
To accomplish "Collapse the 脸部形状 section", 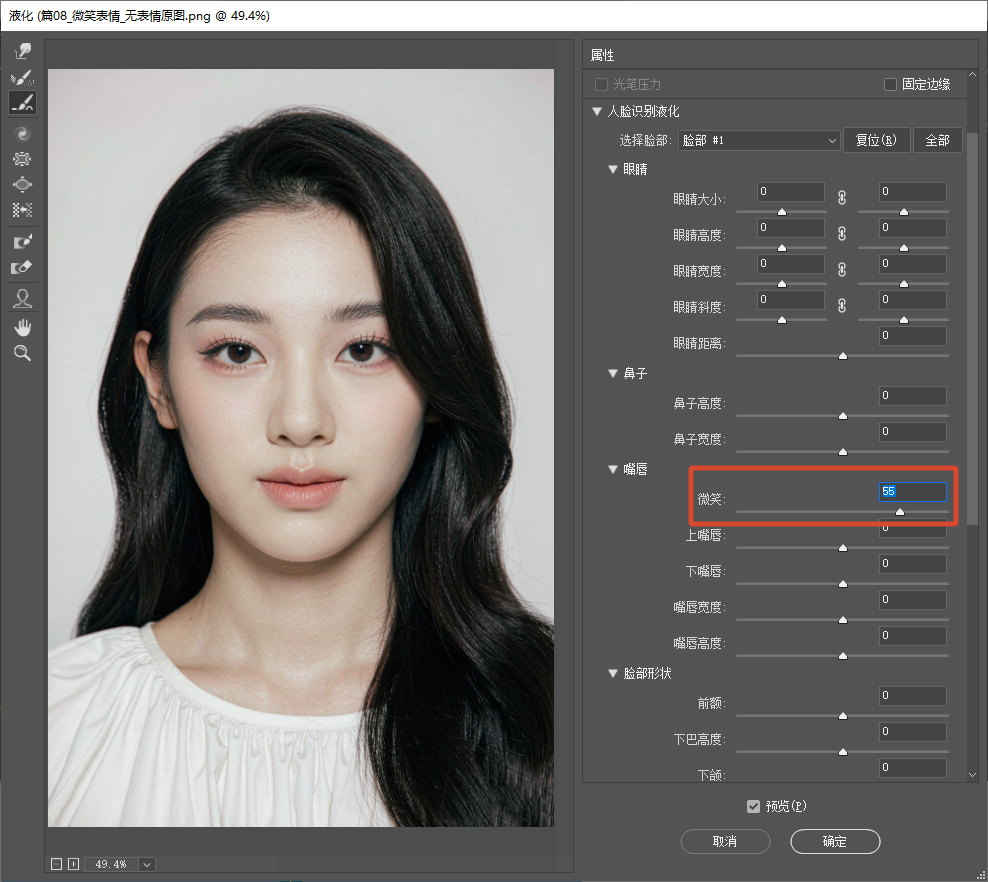I will click(612, 673).
